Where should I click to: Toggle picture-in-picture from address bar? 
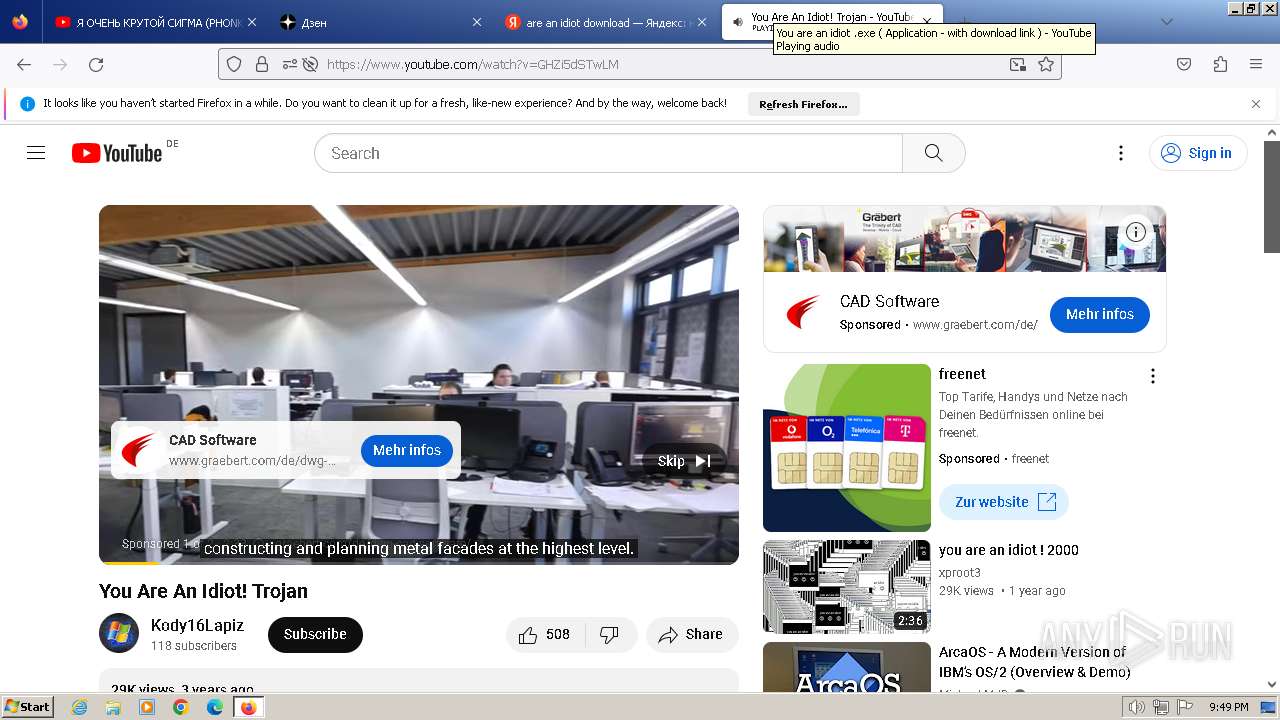point(1017,64)
